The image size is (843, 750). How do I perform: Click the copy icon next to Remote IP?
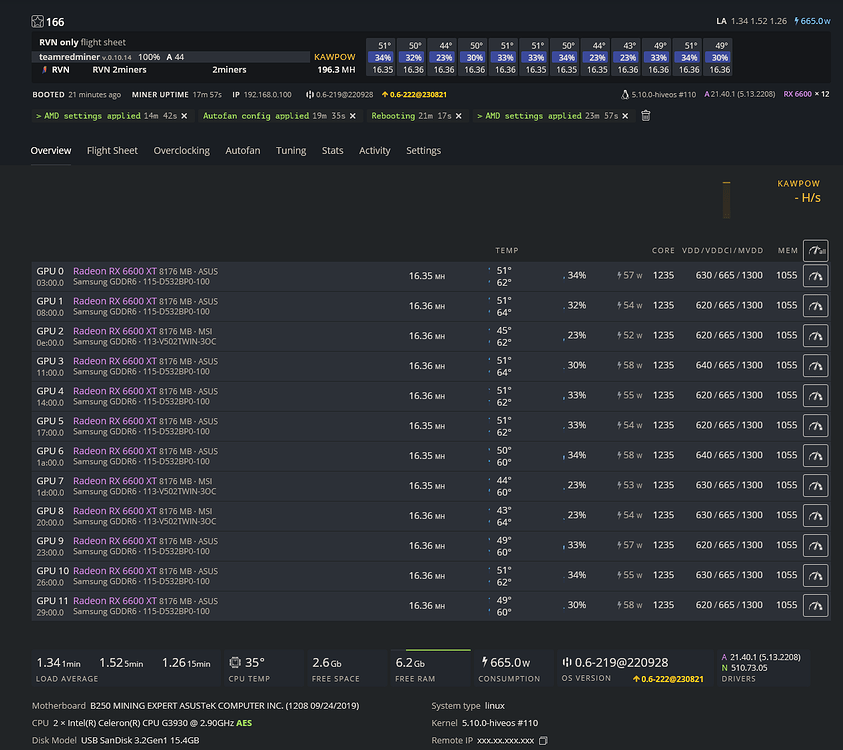(541, 742)
